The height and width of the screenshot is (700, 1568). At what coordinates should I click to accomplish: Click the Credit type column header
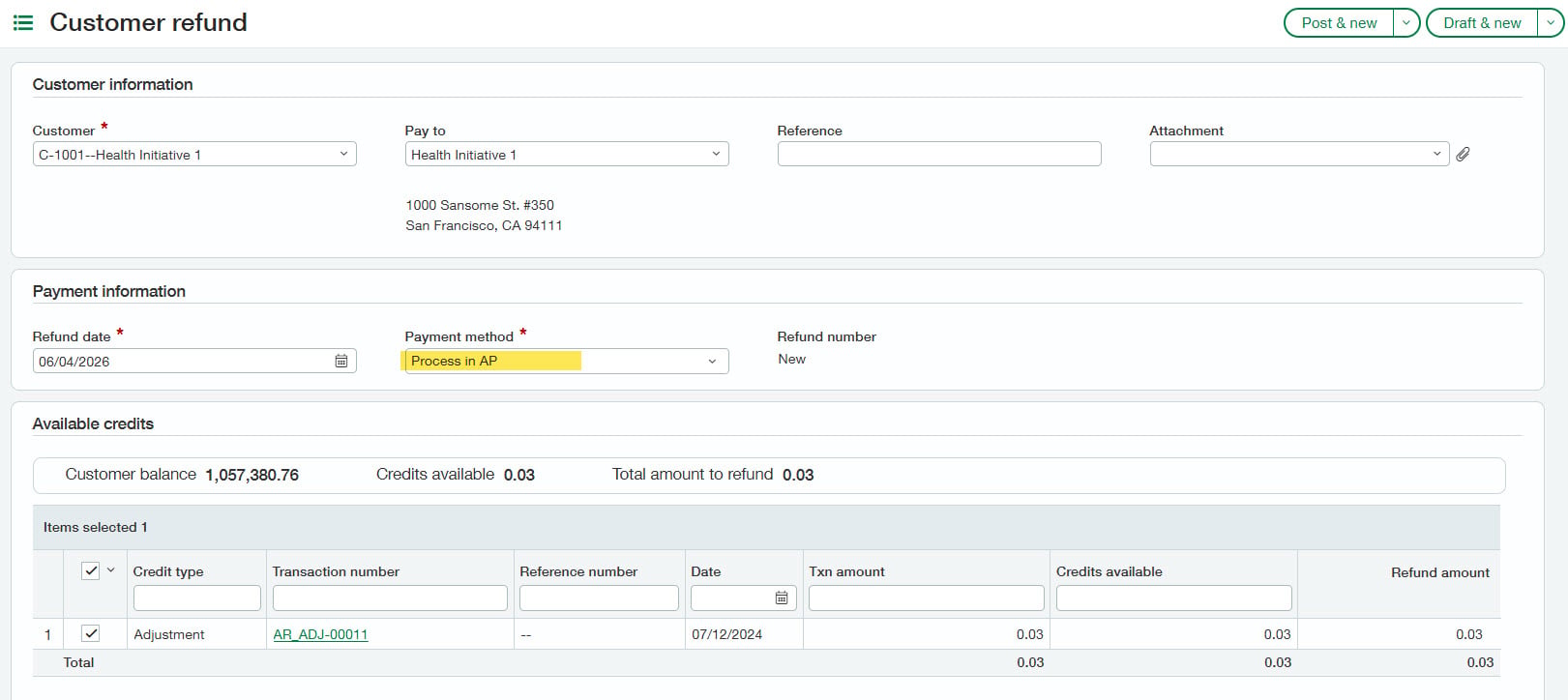(x=168, y=571)
